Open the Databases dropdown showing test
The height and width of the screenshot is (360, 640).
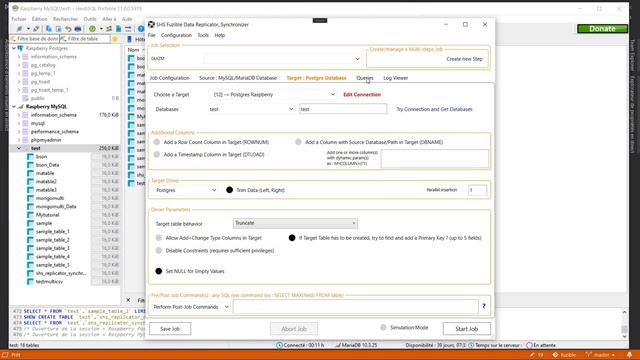coord(251,109)
